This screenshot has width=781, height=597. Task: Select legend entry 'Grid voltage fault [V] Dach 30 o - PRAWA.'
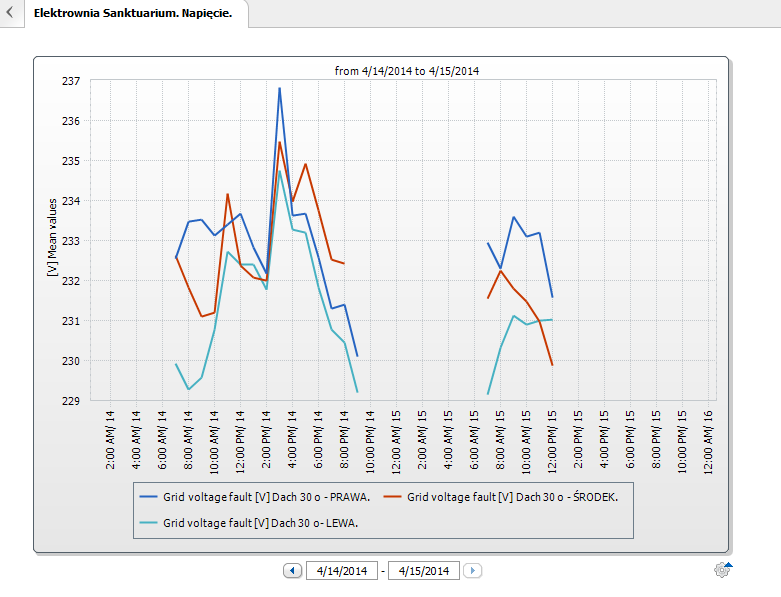(x=266, y=497)
